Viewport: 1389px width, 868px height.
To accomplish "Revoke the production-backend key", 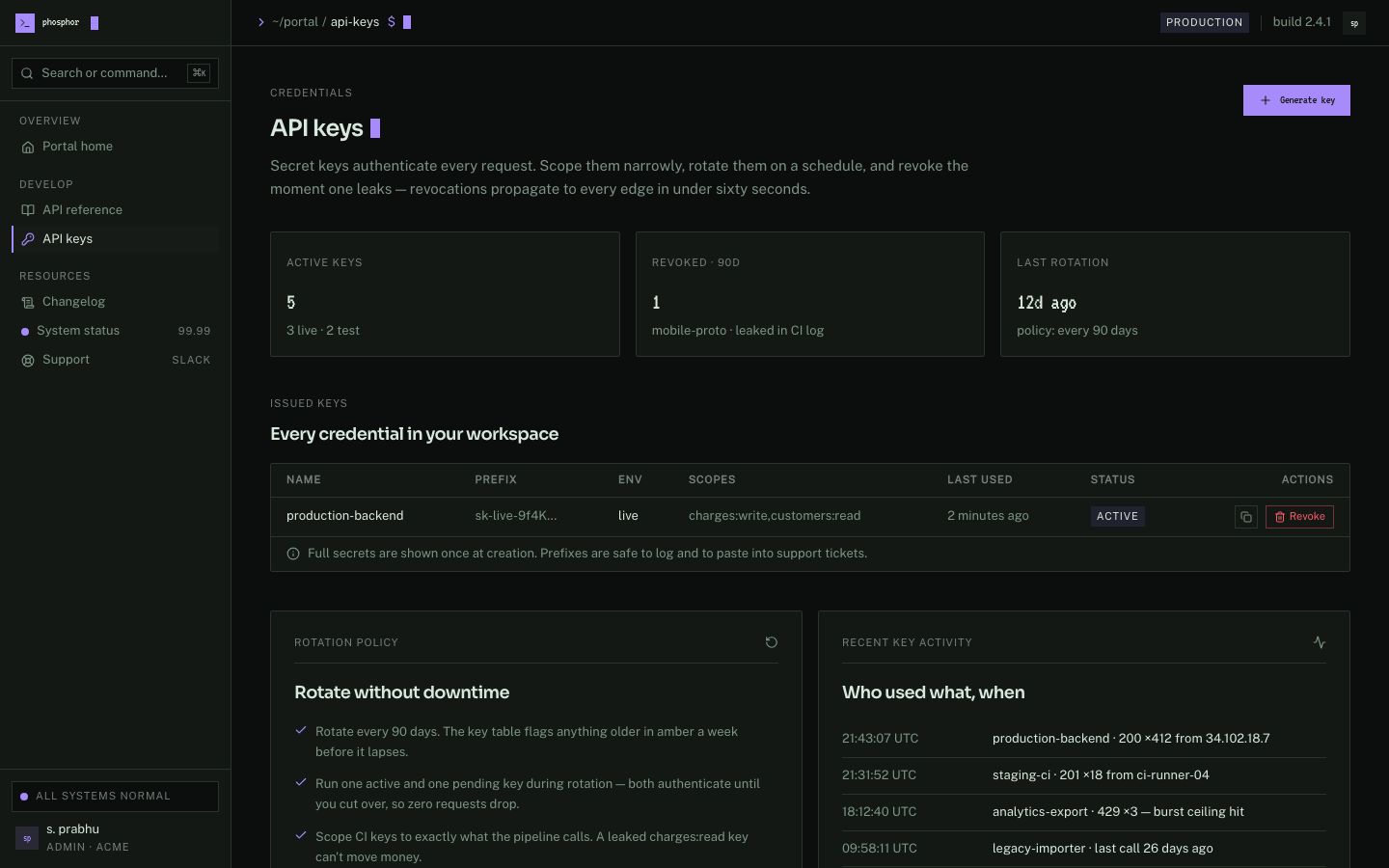I will 1299,517.
